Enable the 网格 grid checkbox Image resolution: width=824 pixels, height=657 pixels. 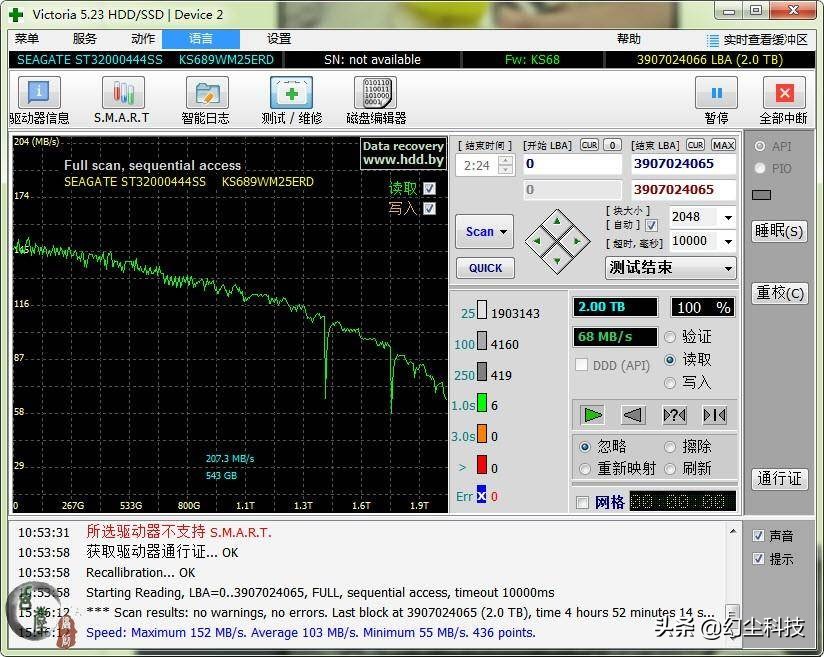click(x=583, y=503)
